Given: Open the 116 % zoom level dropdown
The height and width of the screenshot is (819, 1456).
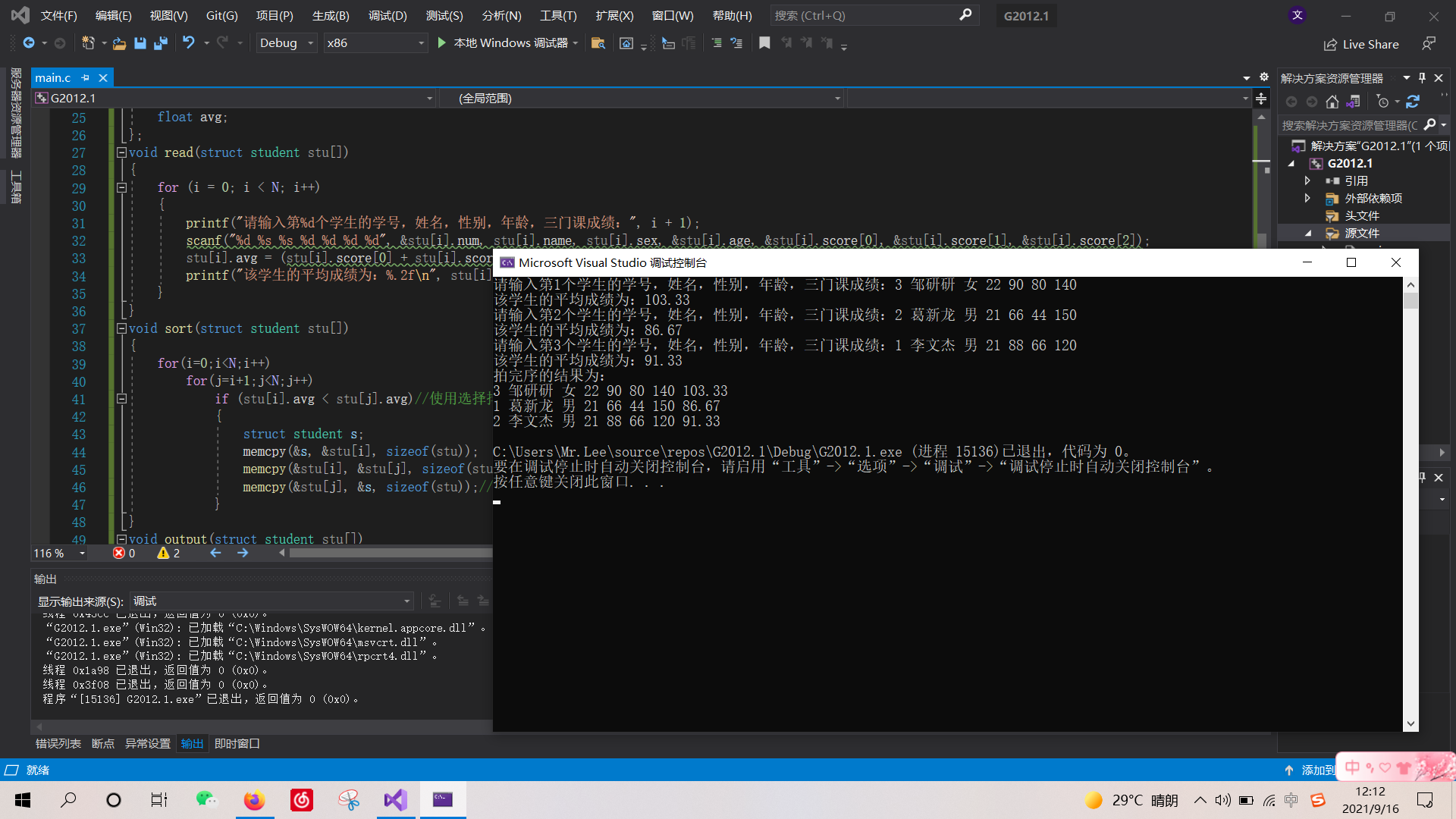Looking at the screenshot, I should pyautogui.click(x=82, y=554).
